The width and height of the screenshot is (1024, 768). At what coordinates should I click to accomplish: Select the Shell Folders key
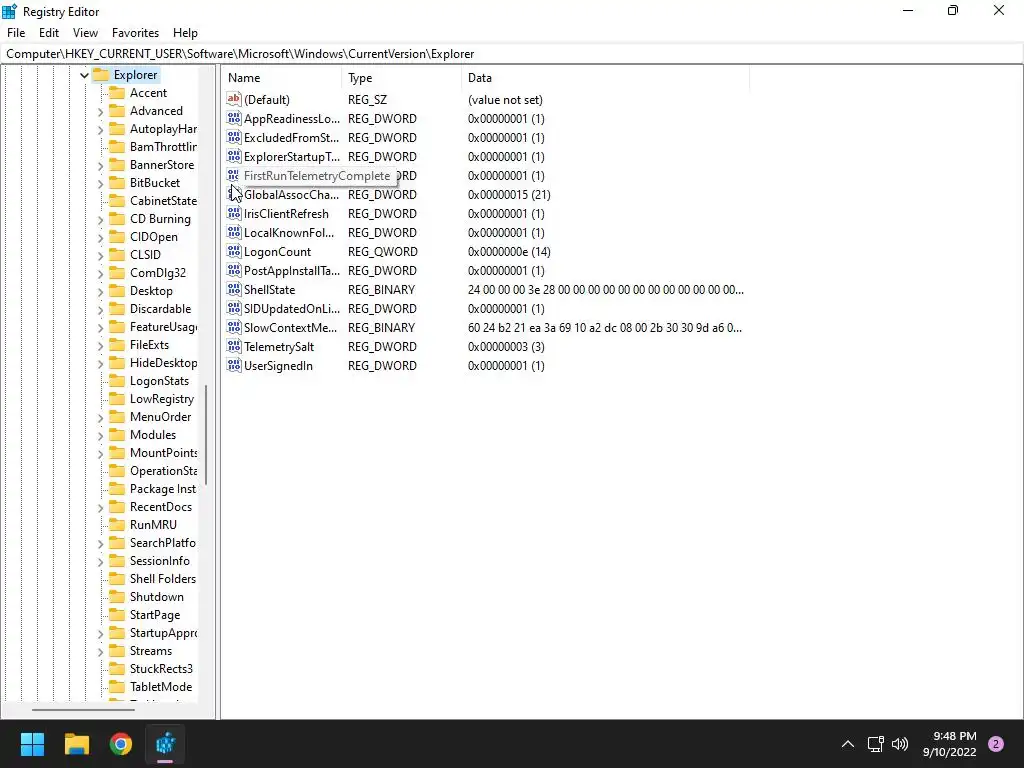(x=163, y=579)
